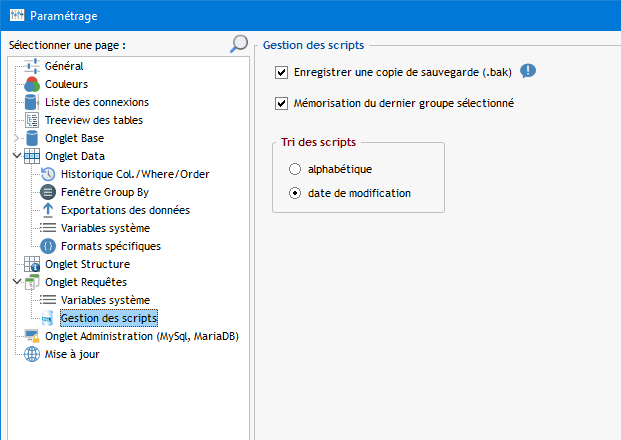Toggle Mémorisation du dernier groupe sélectionné
621x440 pixels.
(x=281, y=103)
